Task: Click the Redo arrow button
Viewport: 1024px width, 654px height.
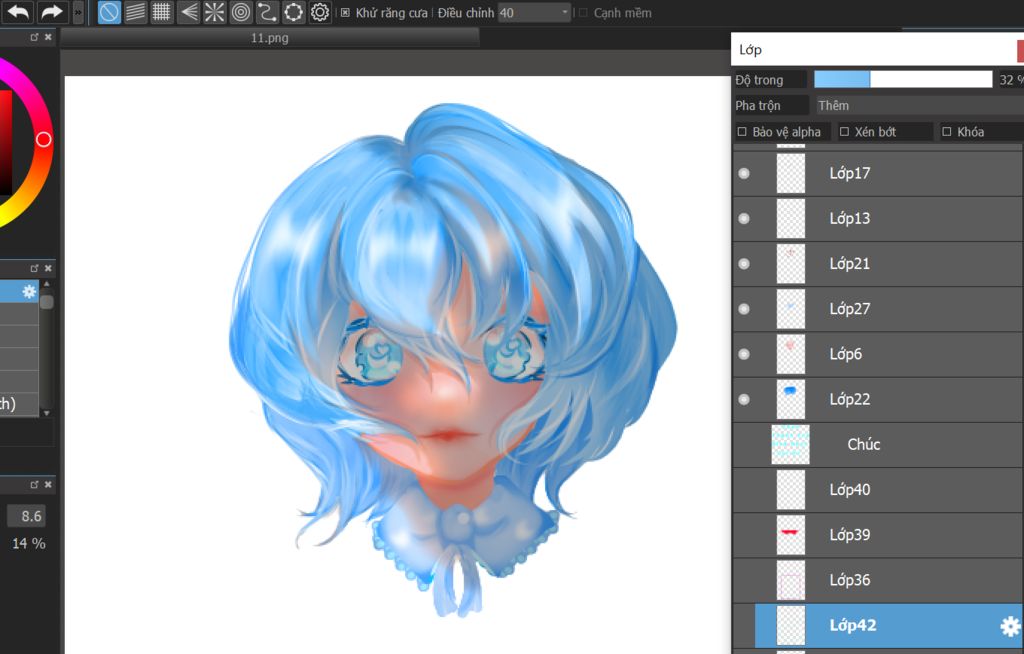Action: [x=52, y=12]
